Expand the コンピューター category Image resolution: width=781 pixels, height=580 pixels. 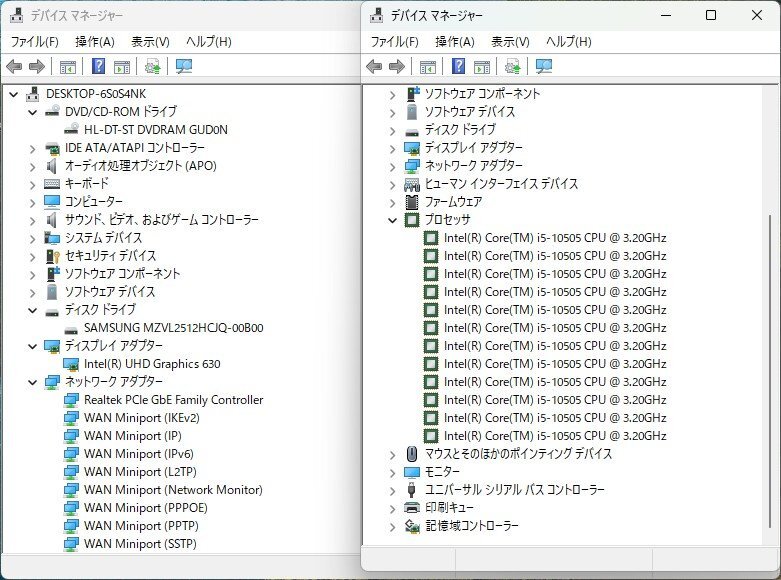(x=33, y=202)
